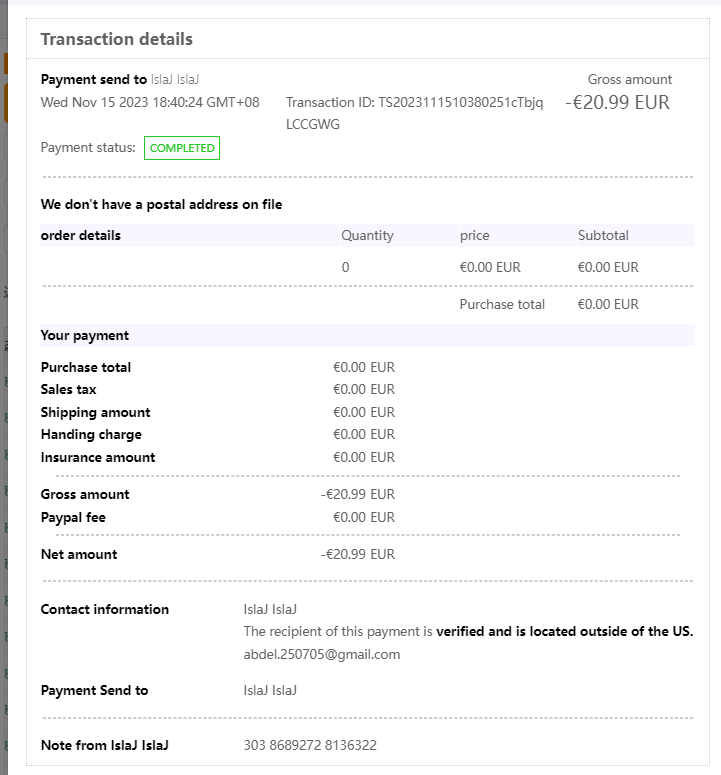Click the no postal address on file notice
The image size is (721, 775).
coord(161,204)
